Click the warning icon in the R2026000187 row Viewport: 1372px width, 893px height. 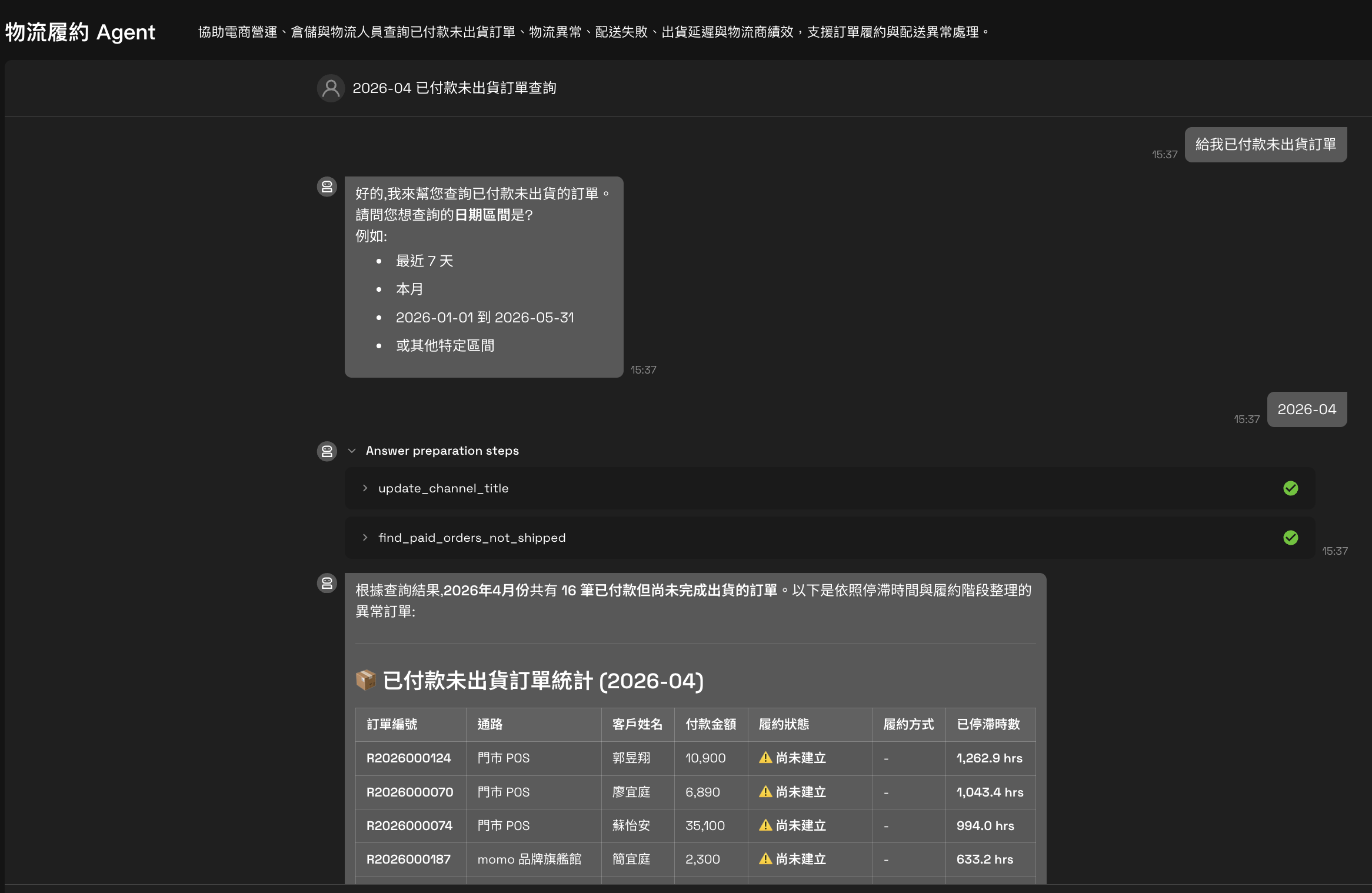tap(765, 859)
